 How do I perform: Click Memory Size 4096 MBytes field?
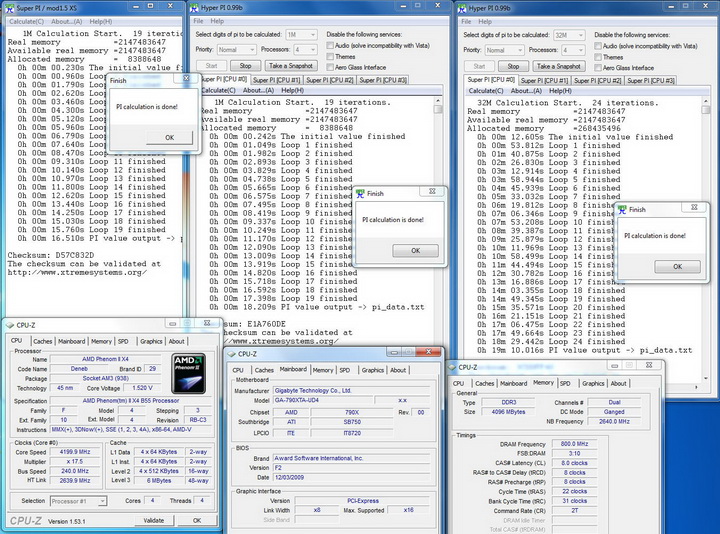(x=508, y=412)
